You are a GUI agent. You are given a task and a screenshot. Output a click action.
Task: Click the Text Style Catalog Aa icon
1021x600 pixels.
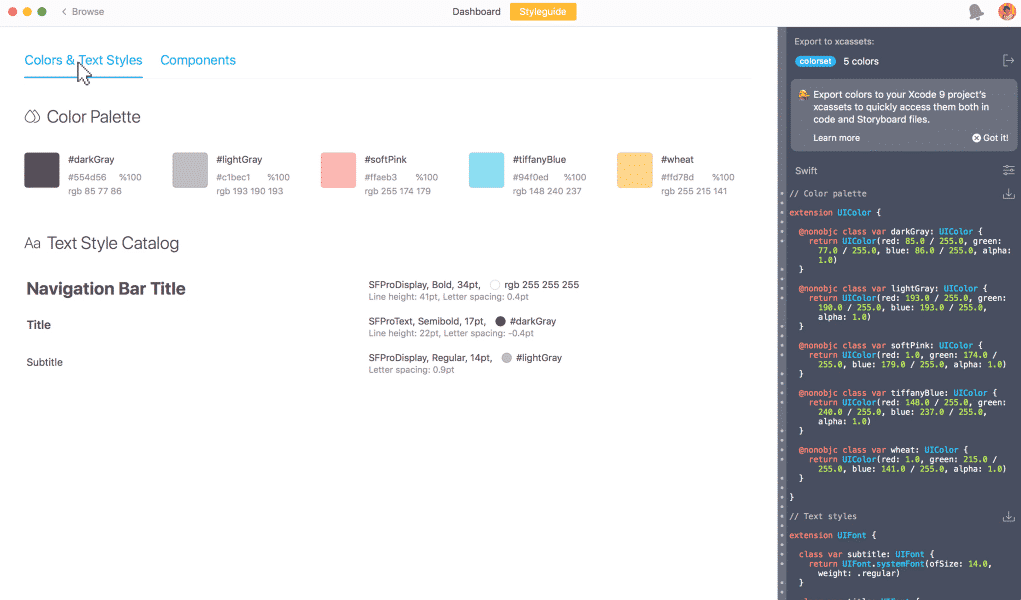(32, 244)
